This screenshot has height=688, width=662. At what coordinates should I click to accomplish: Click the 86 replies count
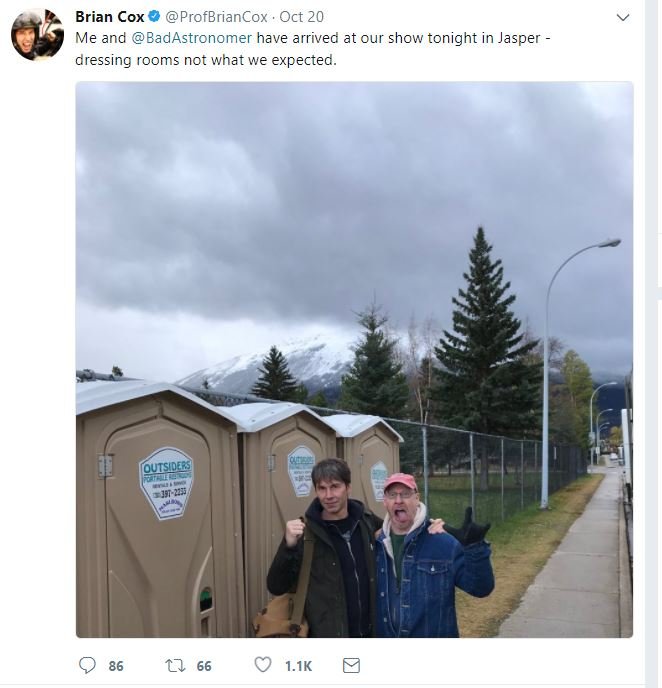[x=116, y=666]
